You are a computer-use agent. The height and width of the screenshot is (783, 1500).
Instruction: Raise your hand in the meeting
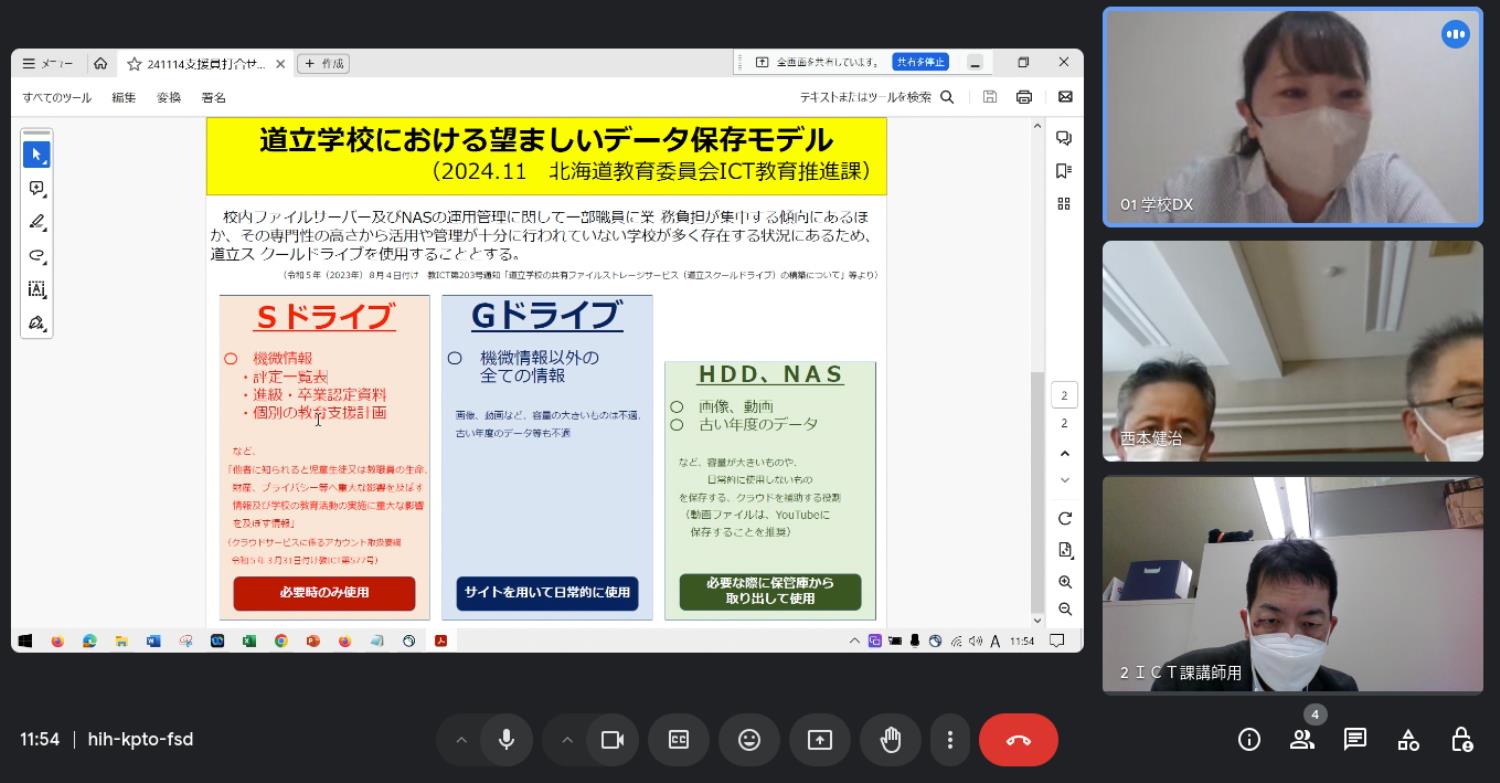[x=890, y=740]
